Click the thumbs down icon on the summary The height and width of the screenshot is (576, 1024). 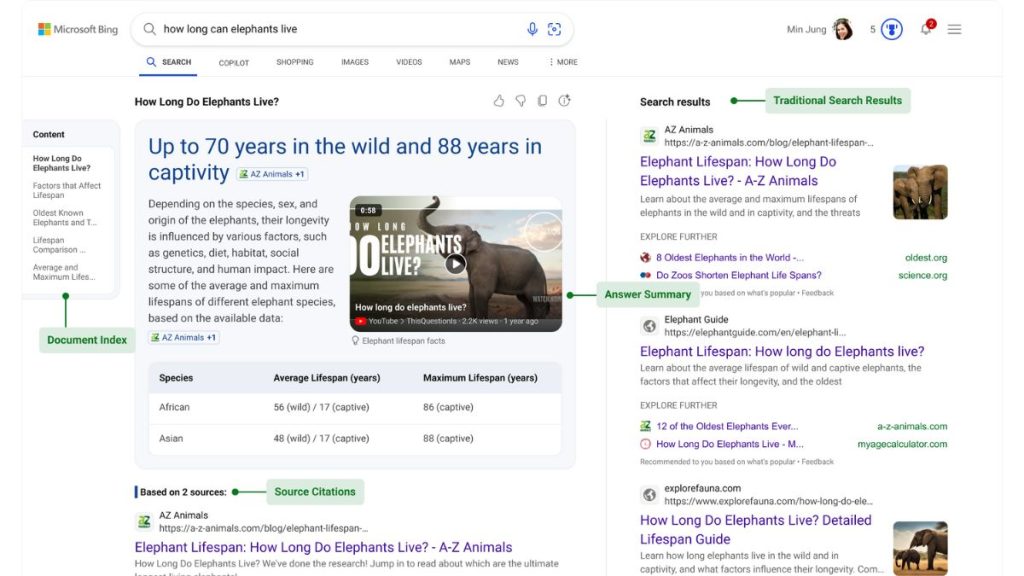(522, 100)
